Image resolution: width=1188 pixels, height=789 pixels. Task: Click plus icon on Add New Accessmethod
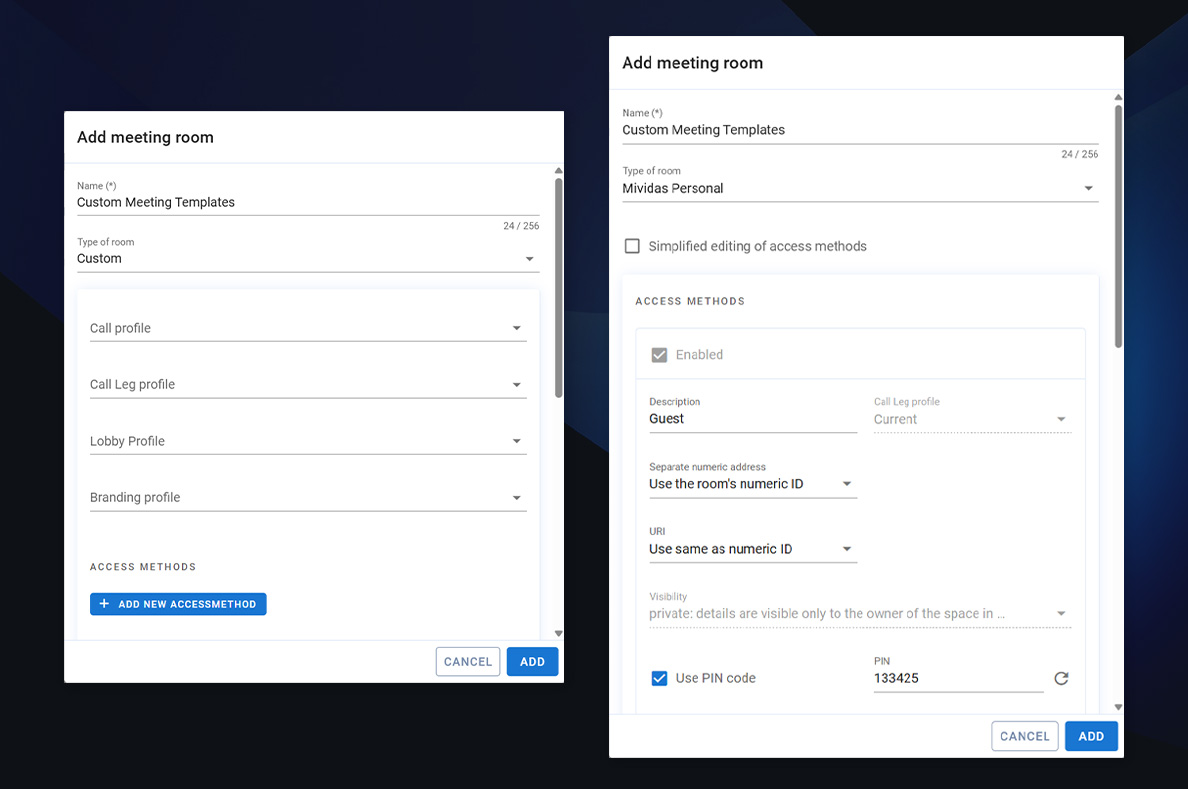pyautogui.click(x=104, y=605)
